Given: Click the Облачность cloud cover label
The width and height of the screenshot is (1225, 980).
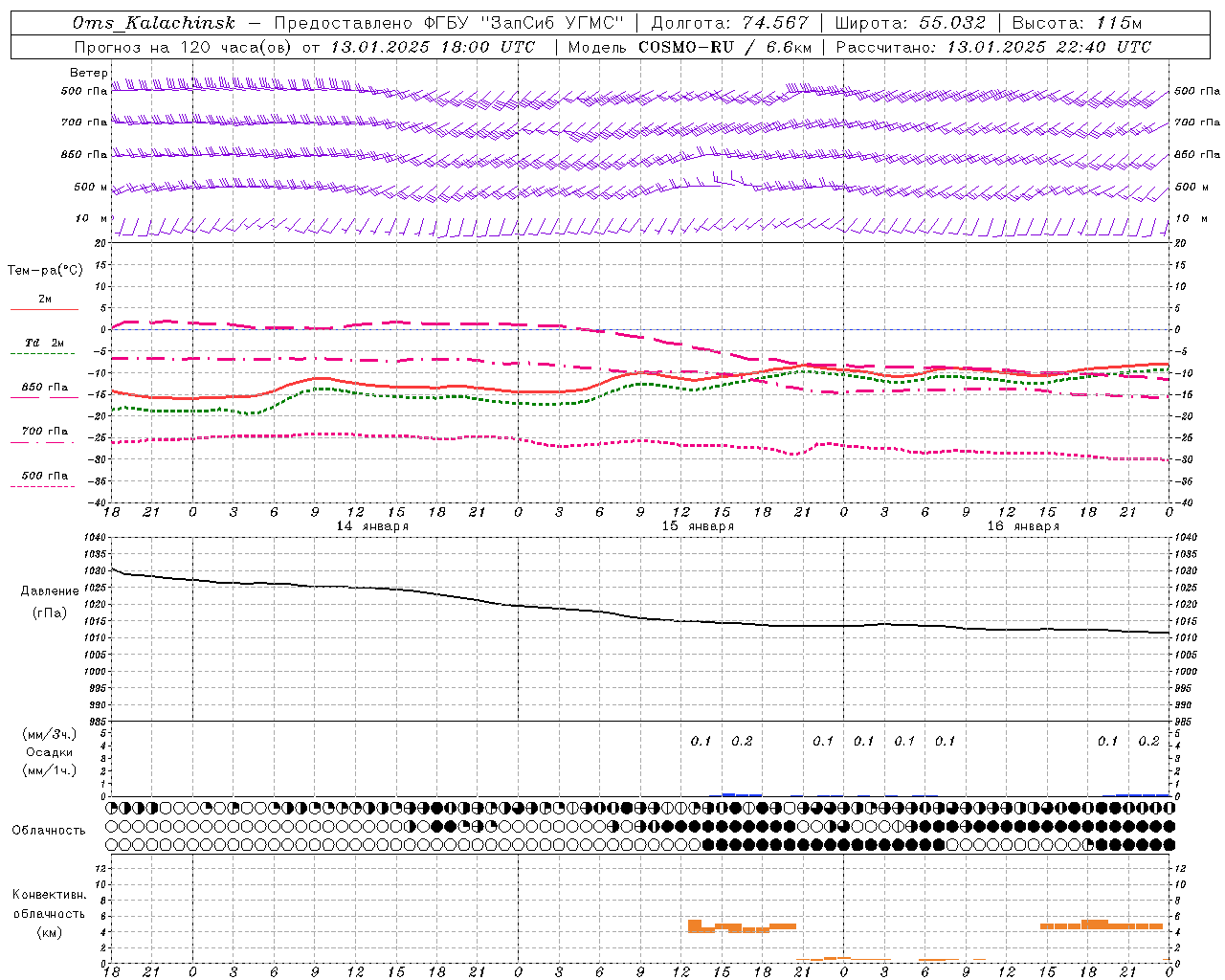Looking at the screenshot, I should pyautogui.click(x=49, y=831).
